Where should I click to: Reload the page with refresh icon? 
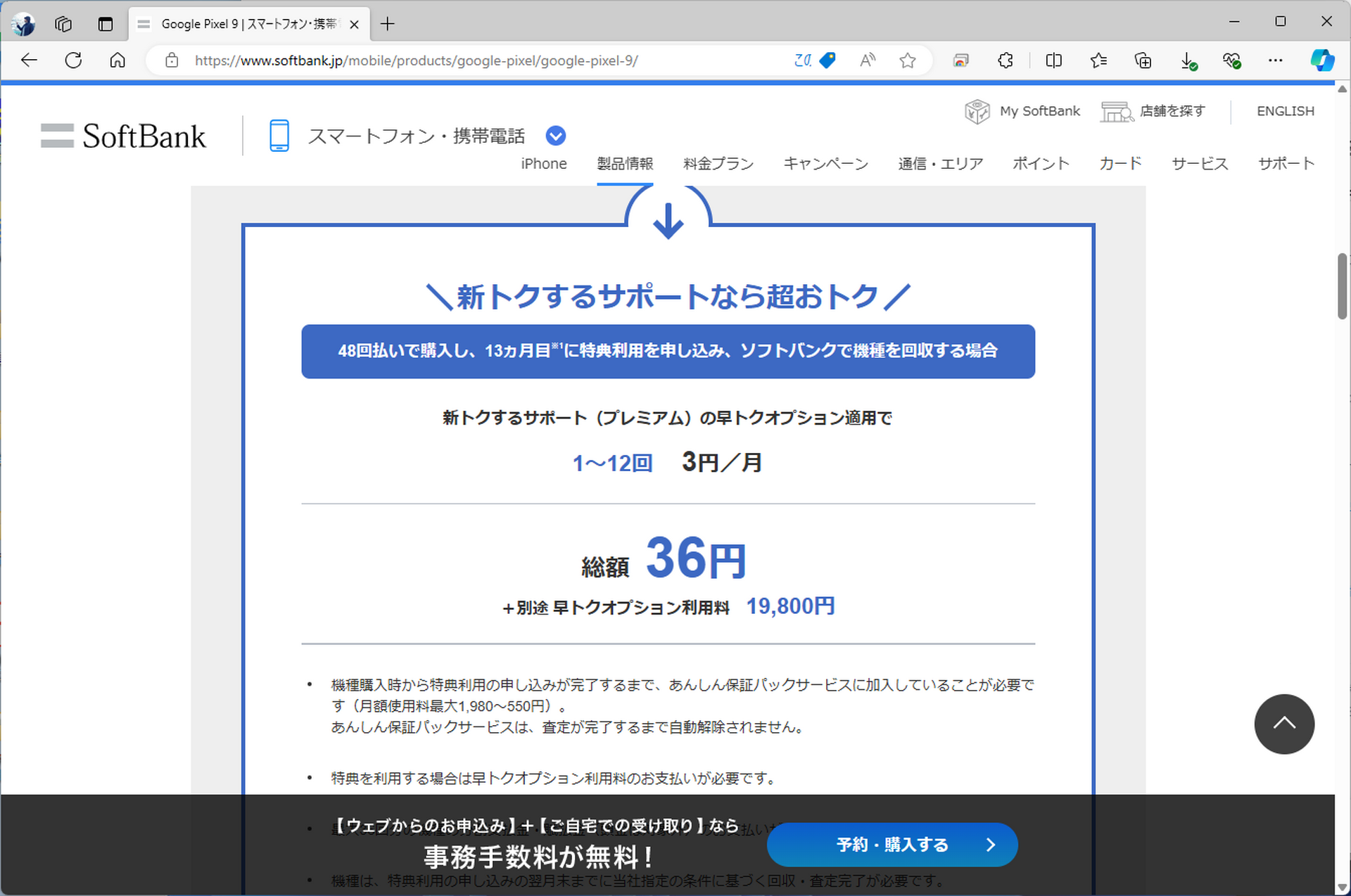(x=73, y=60)
